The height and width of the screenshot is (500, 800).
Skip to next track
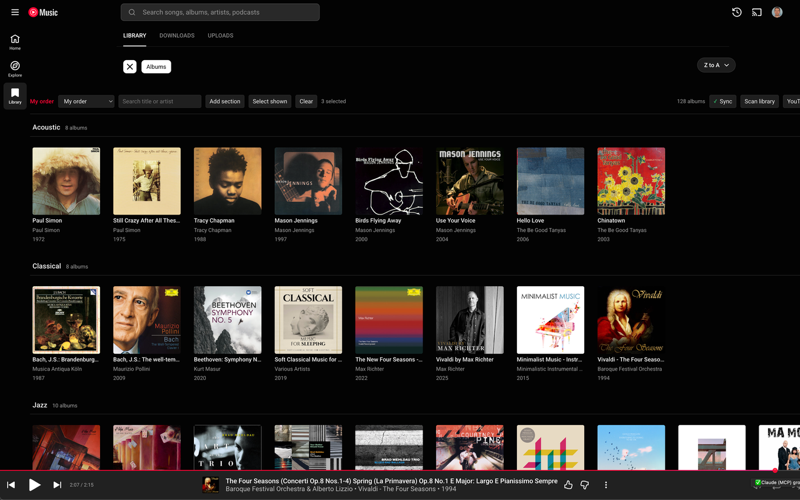57,485
